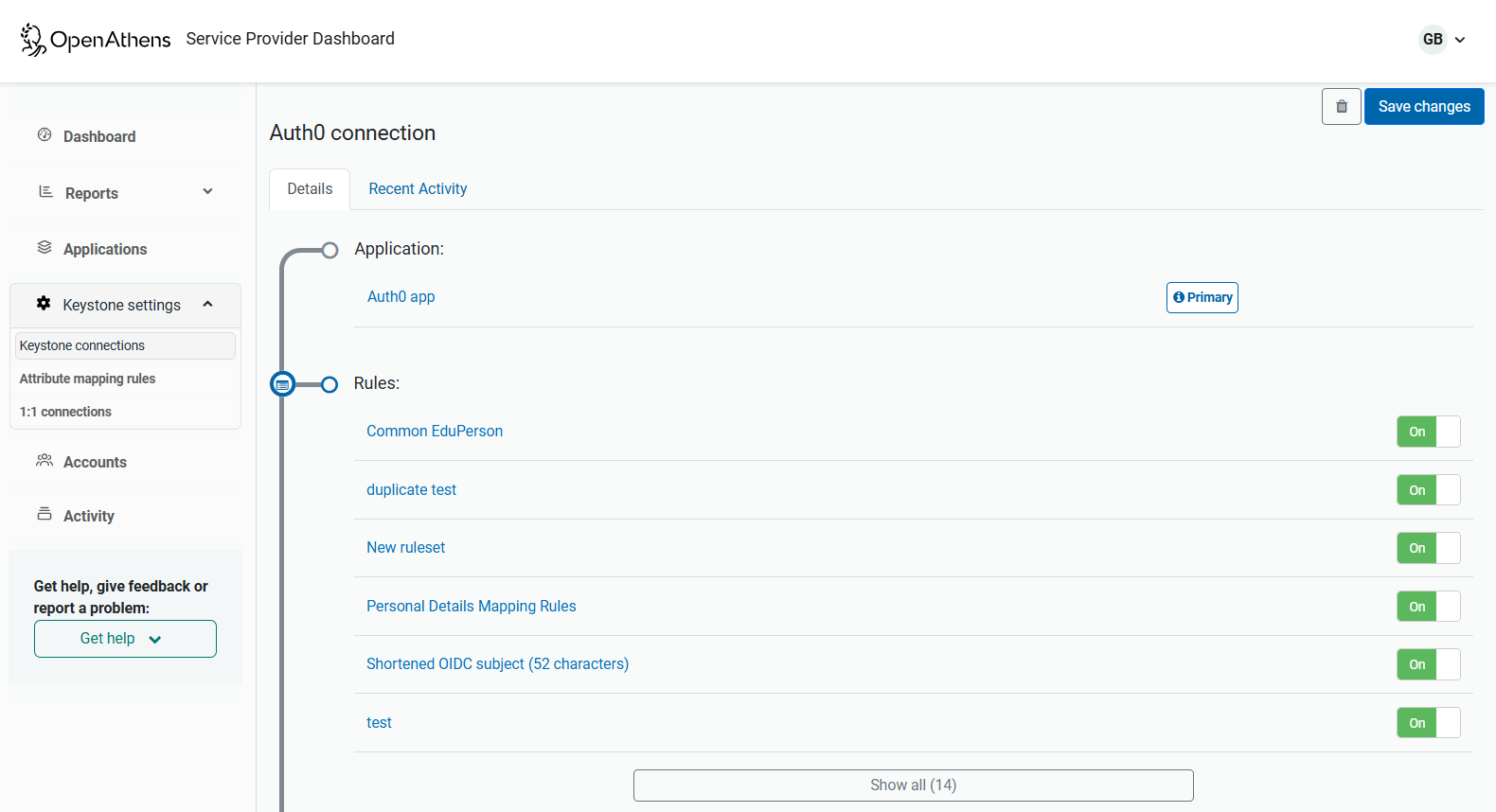Click the Reports sidebar label
Image resolution: width=1496 pixels, height=812 pixels.
click(92, 193)
